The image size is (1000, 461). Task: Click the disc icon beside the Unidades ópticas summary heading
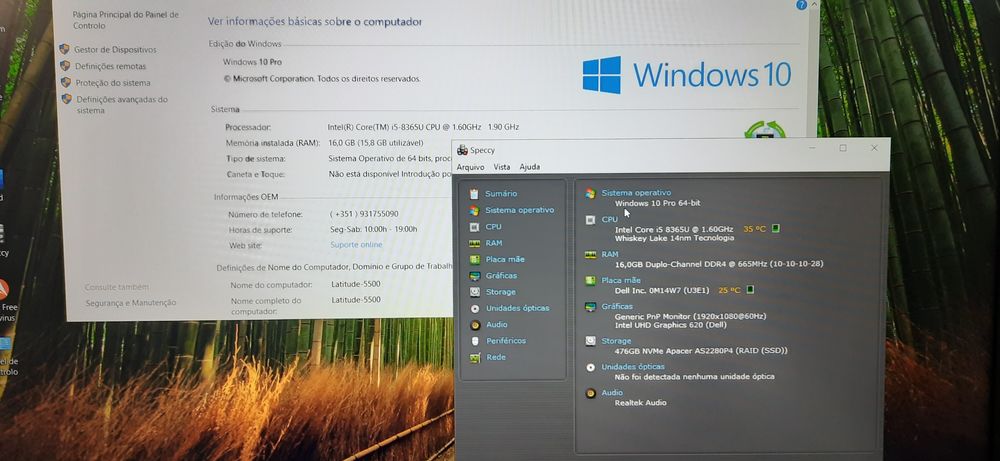(x=591, y=367)
